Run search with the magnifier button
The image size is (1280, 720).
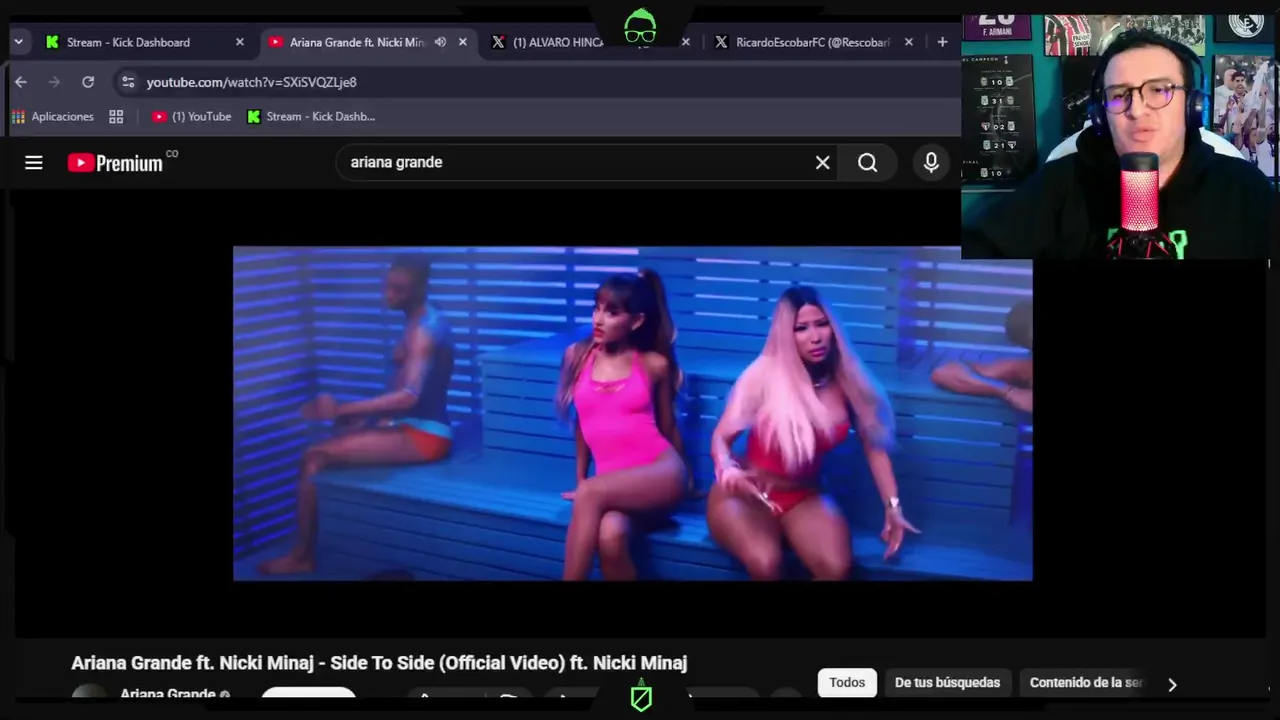click(867, 162)
